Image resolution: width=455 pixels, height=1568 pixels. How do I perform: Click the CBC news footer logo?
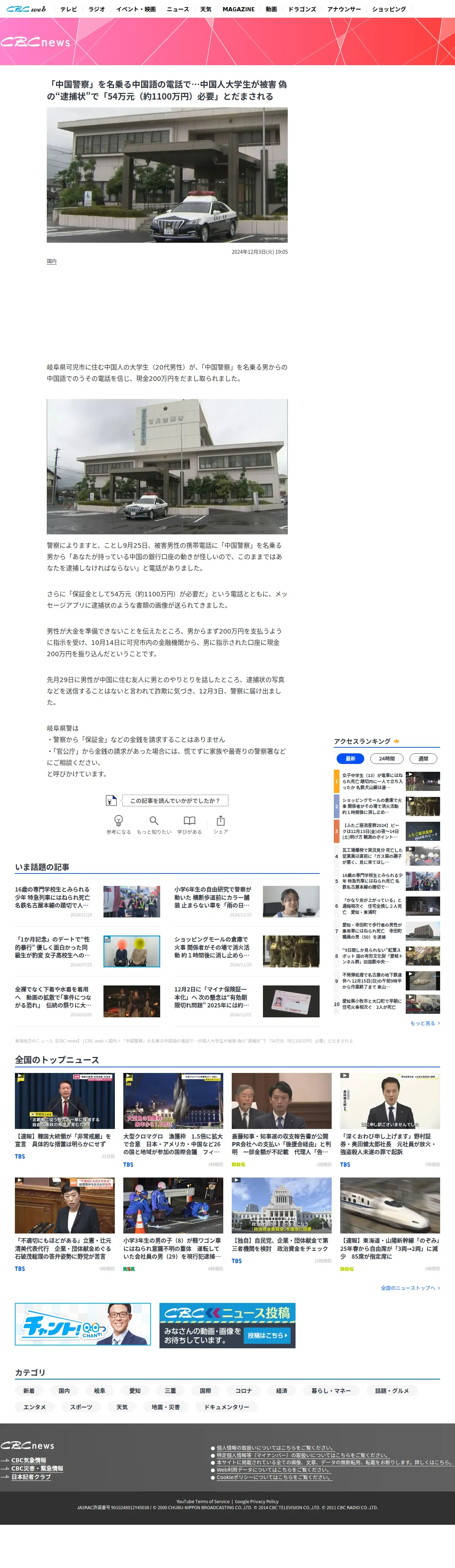27,1446
